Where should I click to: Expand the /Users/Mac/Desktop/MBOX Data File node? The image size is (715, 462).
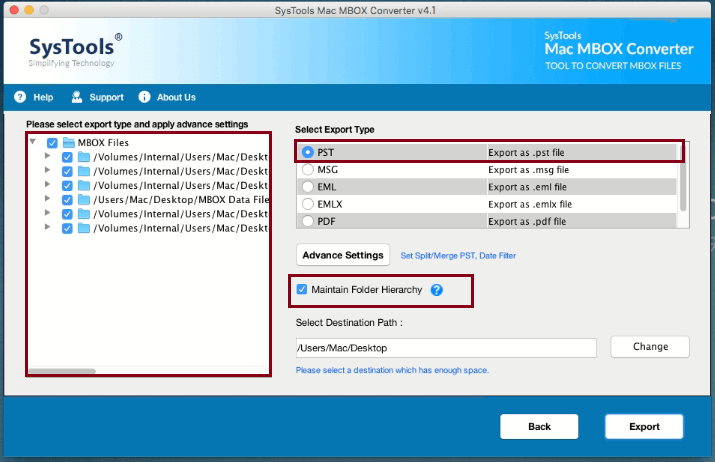click(x=48, y=199)
